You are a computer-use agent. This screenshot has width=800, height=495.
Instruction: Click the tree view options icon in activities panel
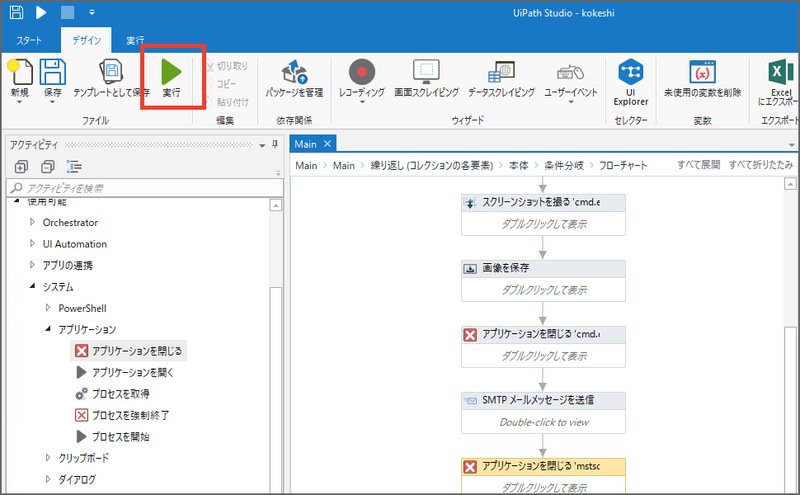coord(74,167)
